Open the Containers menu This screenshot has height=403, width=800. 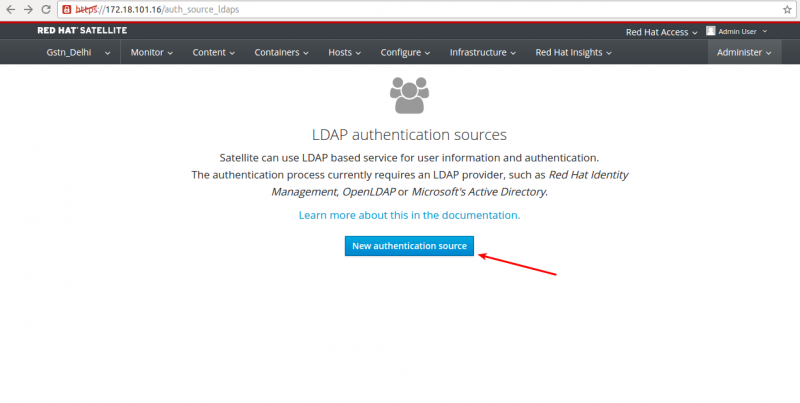pos(281,53)
